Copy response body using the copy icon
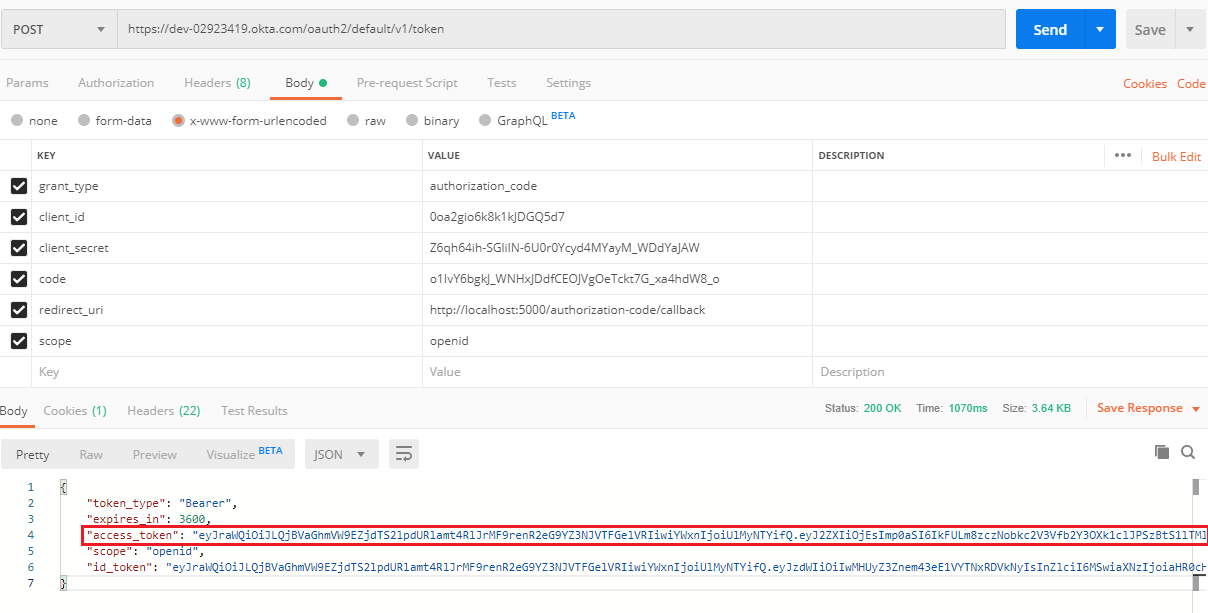The height and width of the screenshot is (613, 1208). (x=1162, y=452)
